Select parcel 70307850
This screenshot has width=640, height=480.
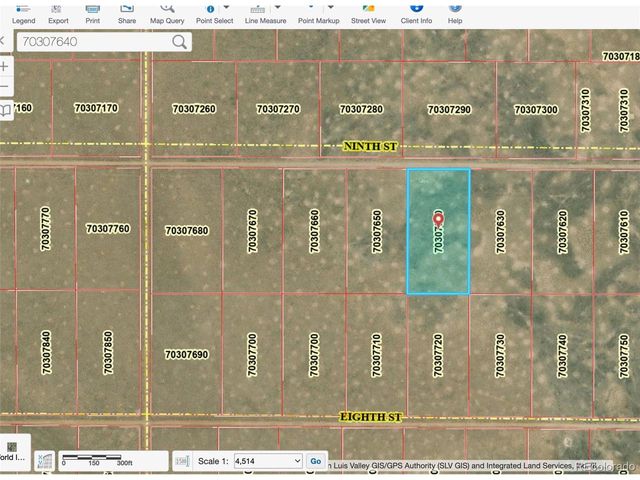coord(108,353)
